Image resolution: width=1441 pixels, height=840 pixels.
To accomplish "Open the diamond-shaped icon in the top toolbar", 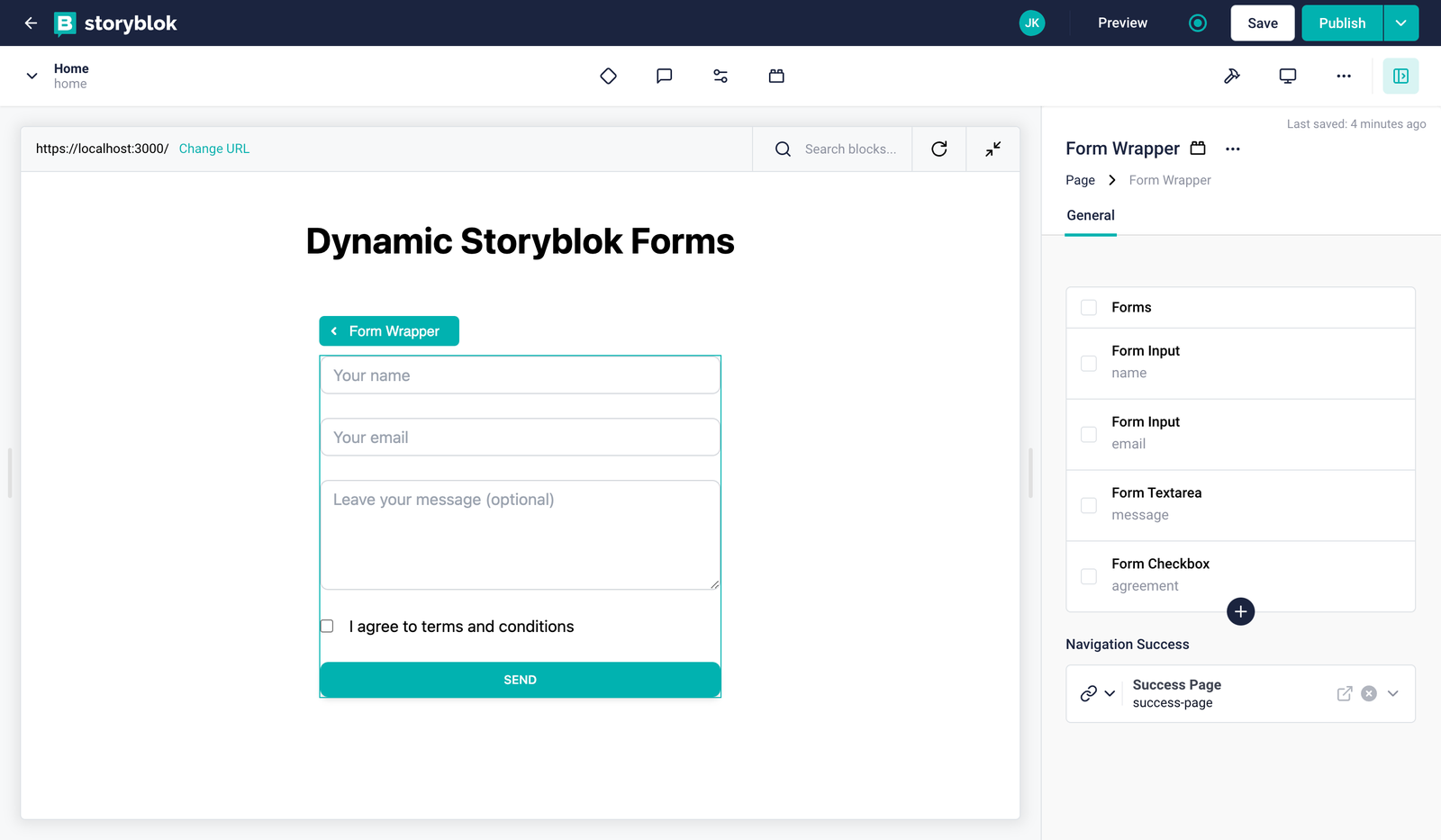I will 609,76.
